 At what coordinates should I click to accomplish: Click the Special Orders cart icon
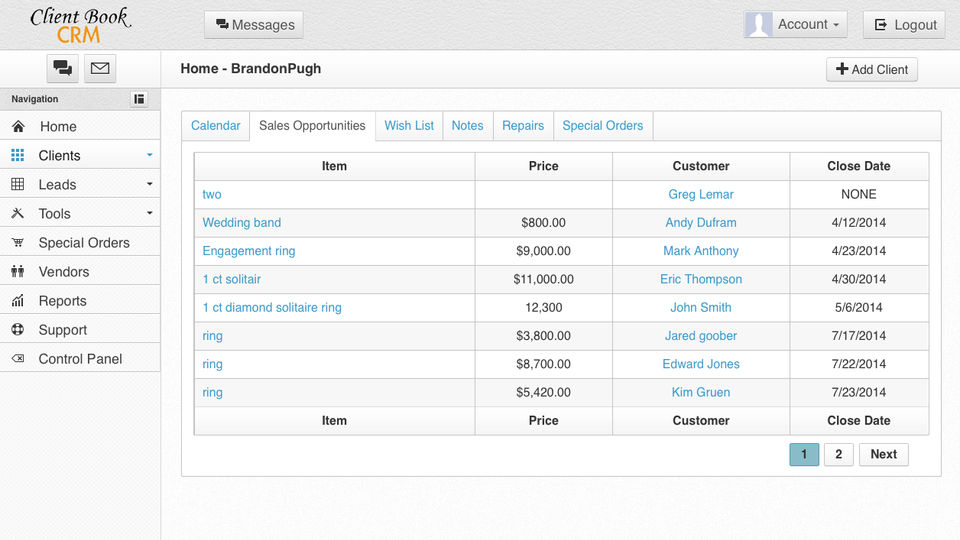pos(18,243)
